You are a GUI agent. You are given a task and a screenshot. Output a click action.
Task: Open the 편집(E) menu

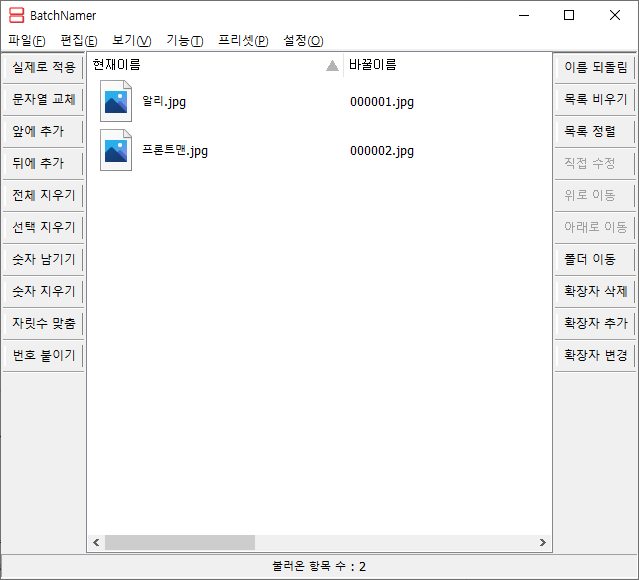[79, 40]
